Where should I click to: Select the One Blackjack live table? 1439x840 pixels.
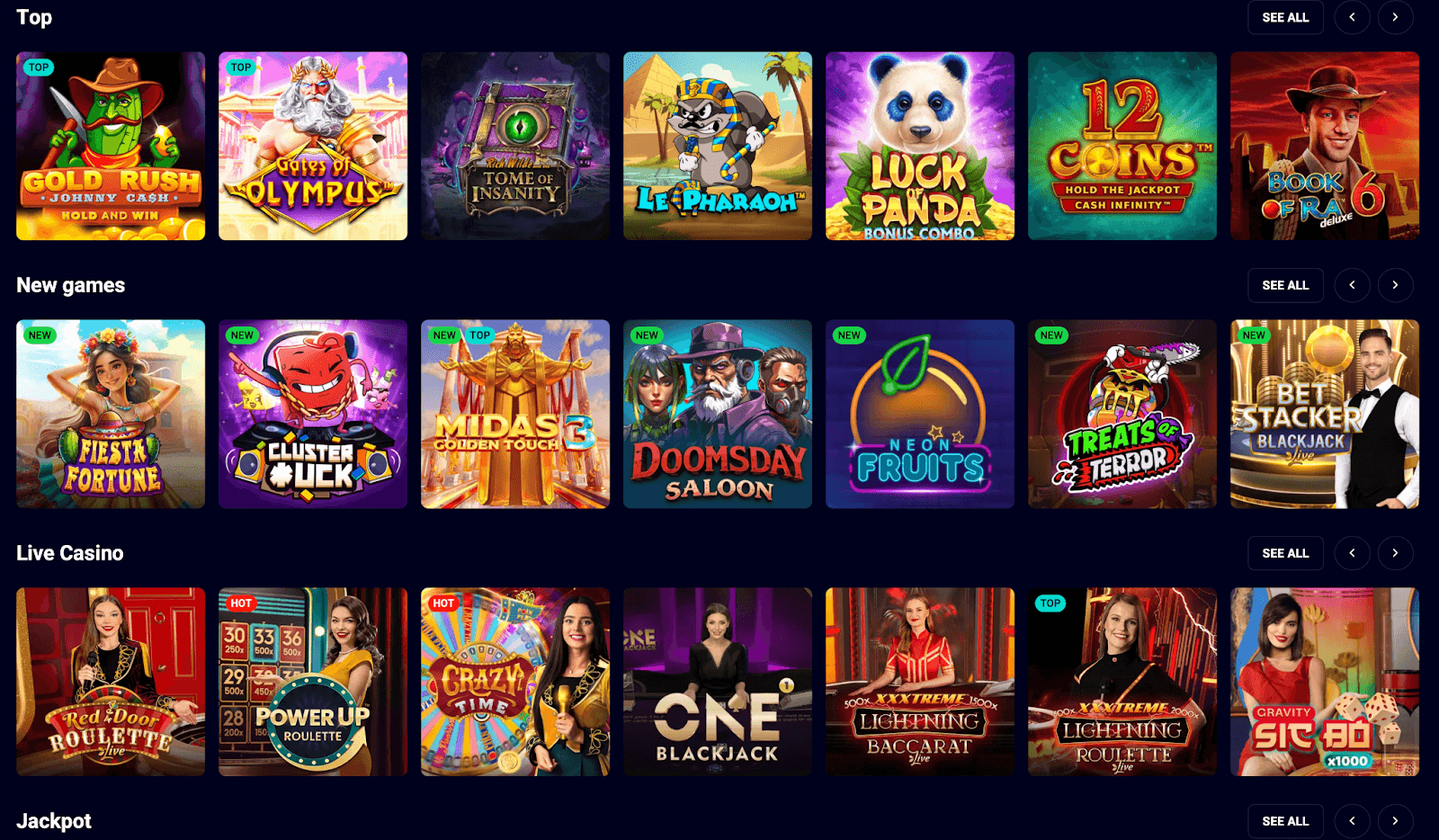point(718,682)
